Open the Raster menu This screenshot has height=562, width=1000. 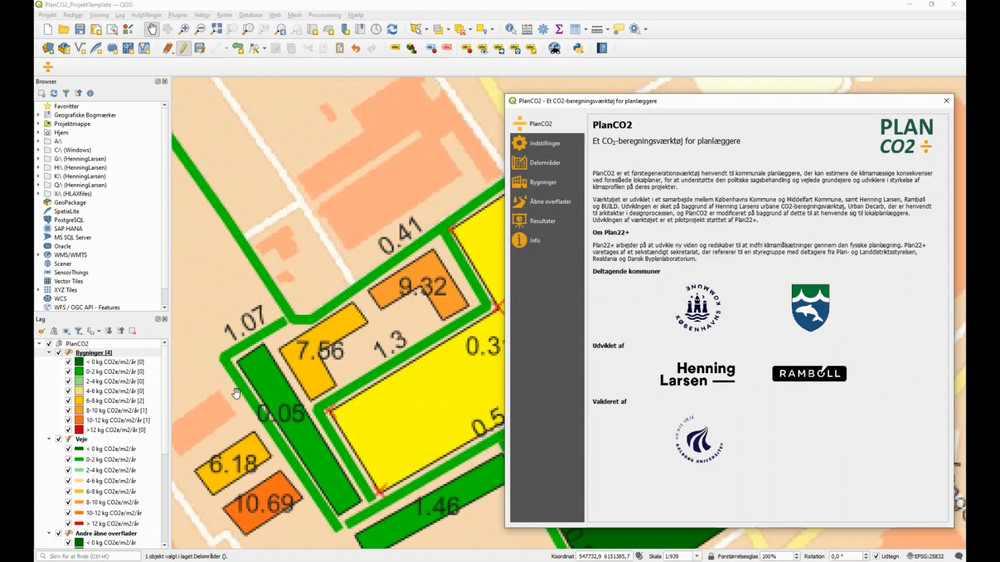click(224, 15)
